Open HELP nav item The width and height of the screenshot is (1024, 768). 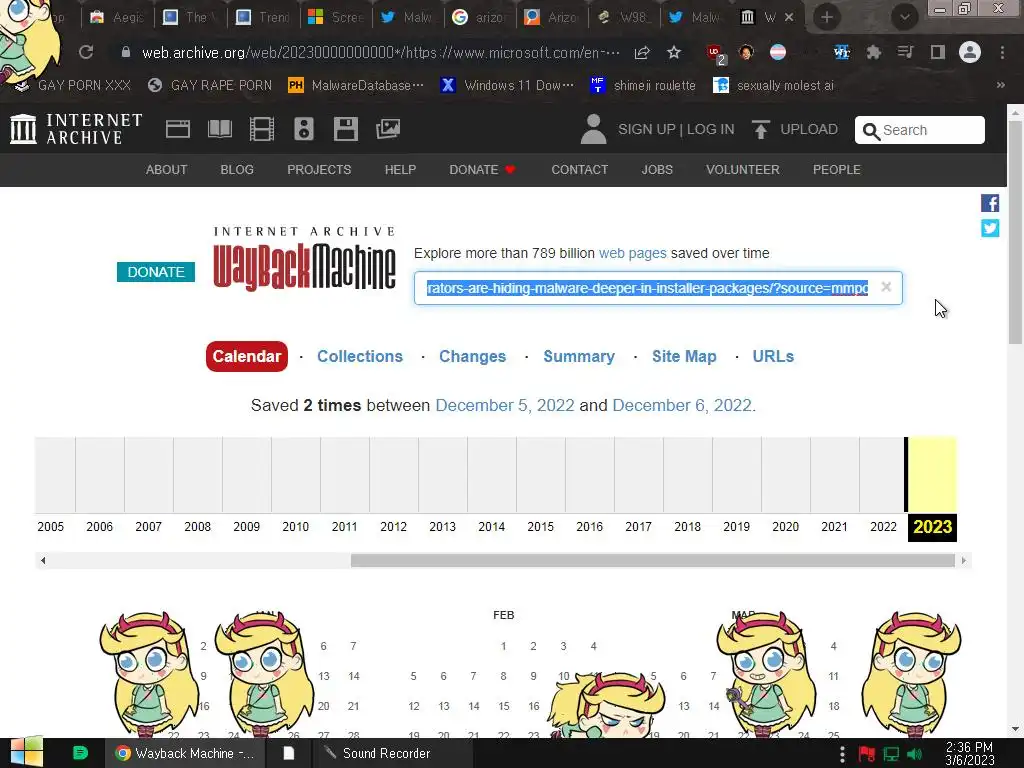click(400, 170)
